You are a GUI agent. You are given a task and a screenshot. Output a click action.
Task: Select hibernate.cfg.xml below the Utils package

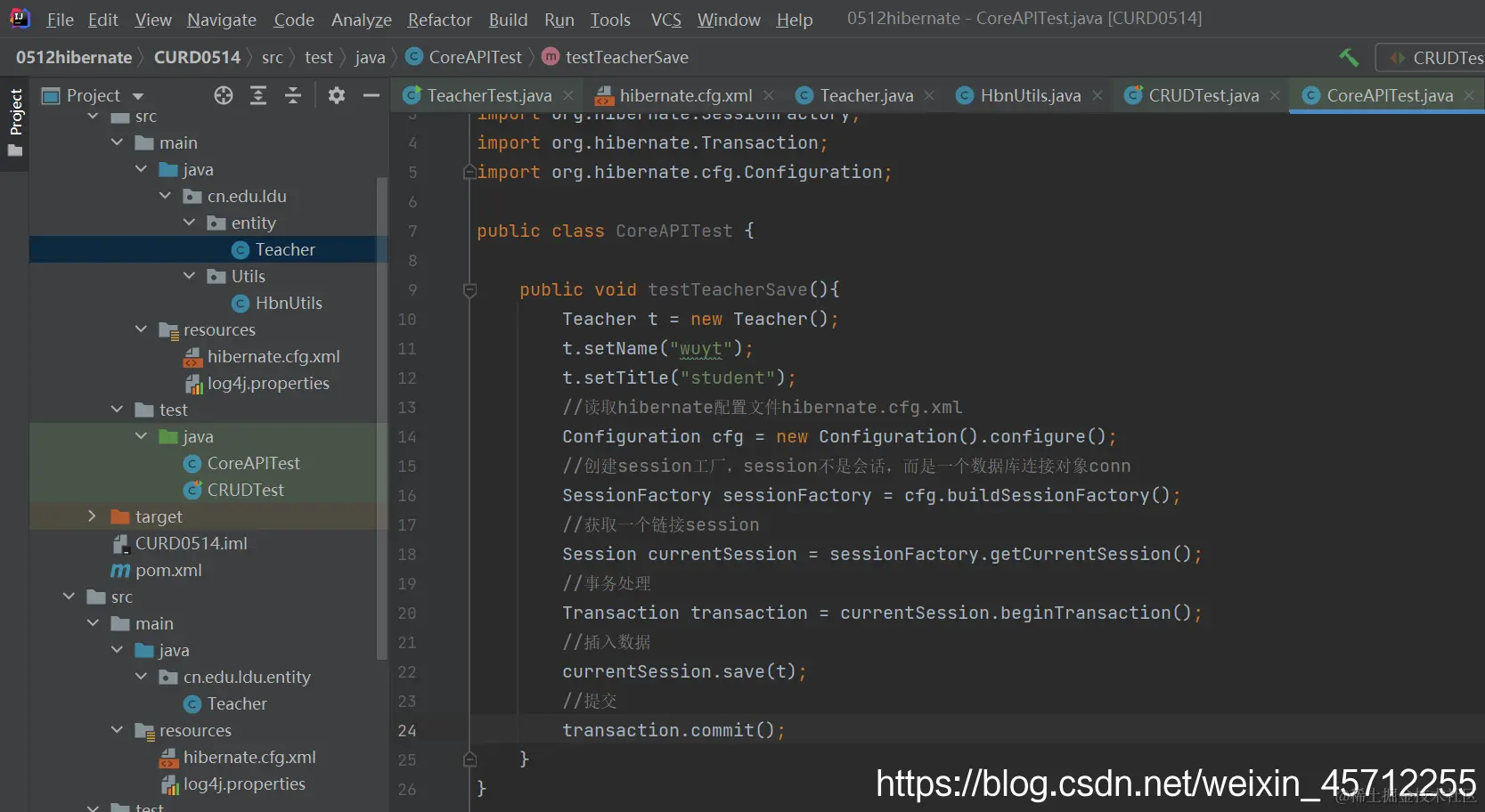(273, 356)
